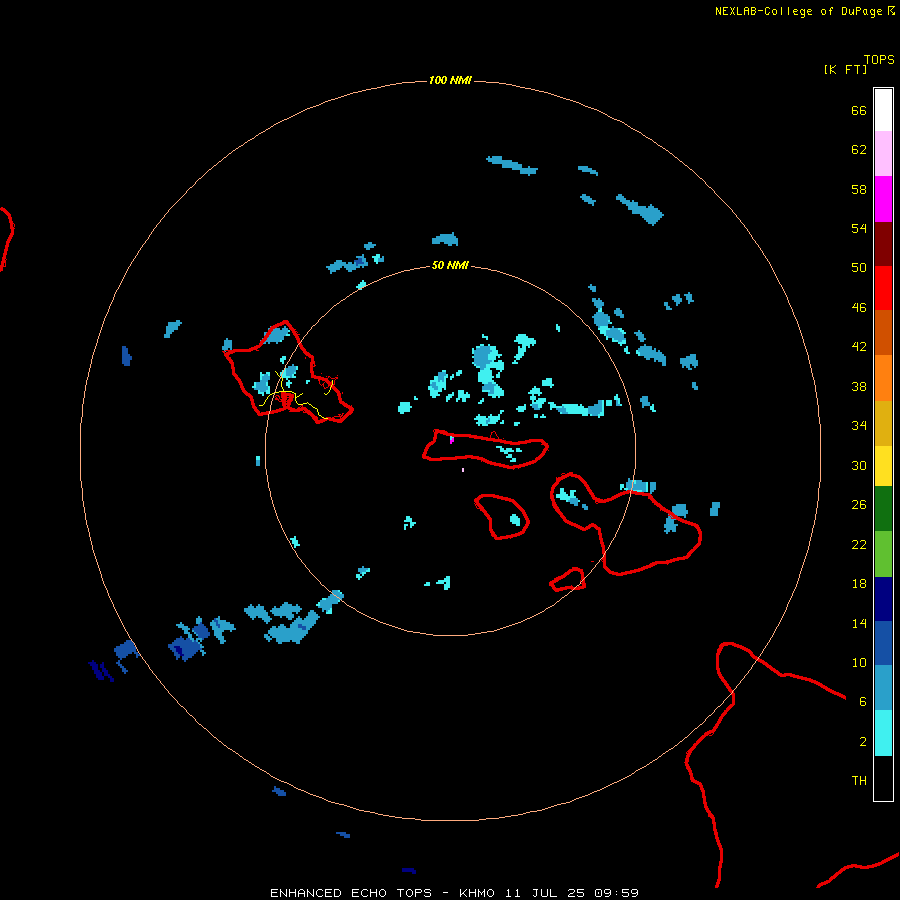Pick the cyan legend swatch

[x=883, y=733]
